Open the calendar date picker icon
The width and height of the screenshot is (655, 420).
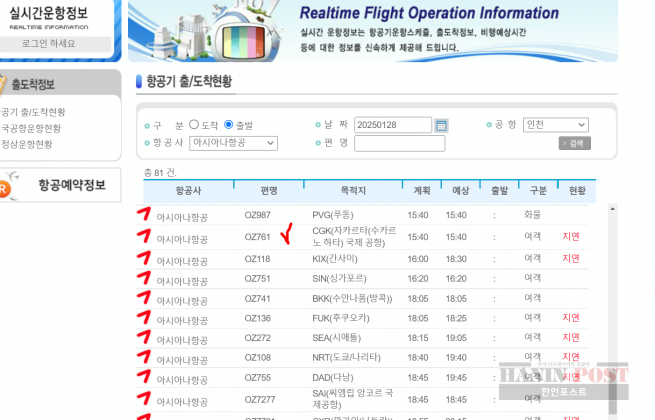pyautogui.click(x=442, y=125)
